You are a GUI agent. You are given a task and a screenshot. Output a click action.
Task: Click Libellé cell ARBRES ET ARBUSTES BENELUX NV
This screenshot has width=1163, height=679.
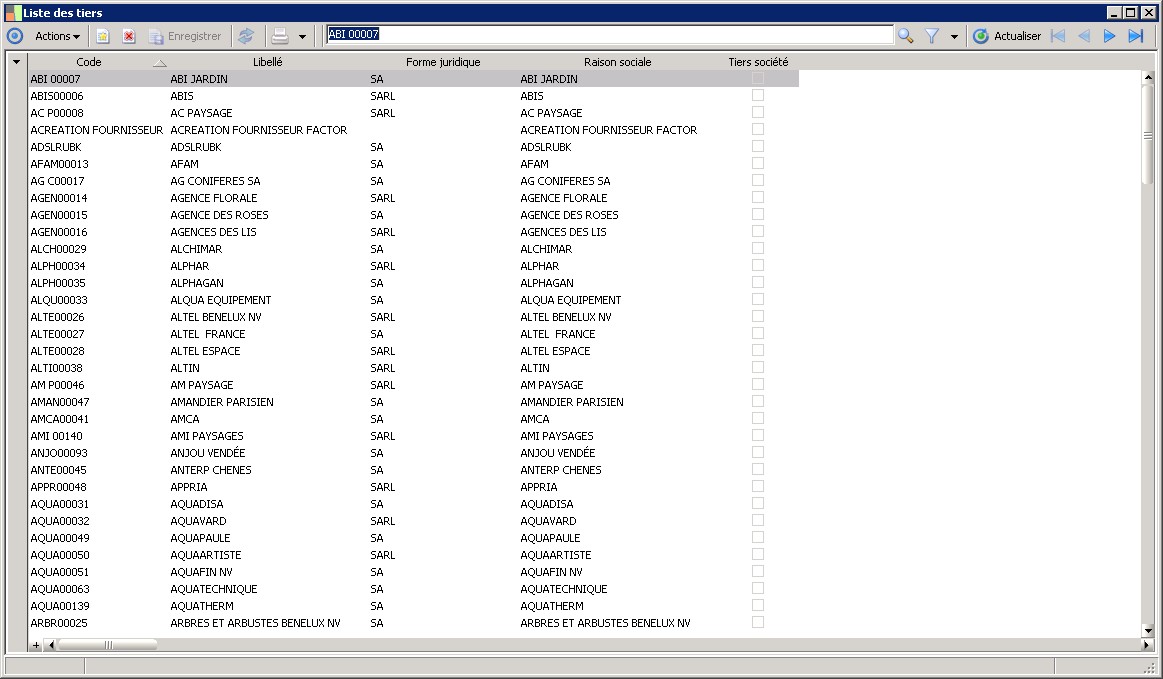(255, 623)
